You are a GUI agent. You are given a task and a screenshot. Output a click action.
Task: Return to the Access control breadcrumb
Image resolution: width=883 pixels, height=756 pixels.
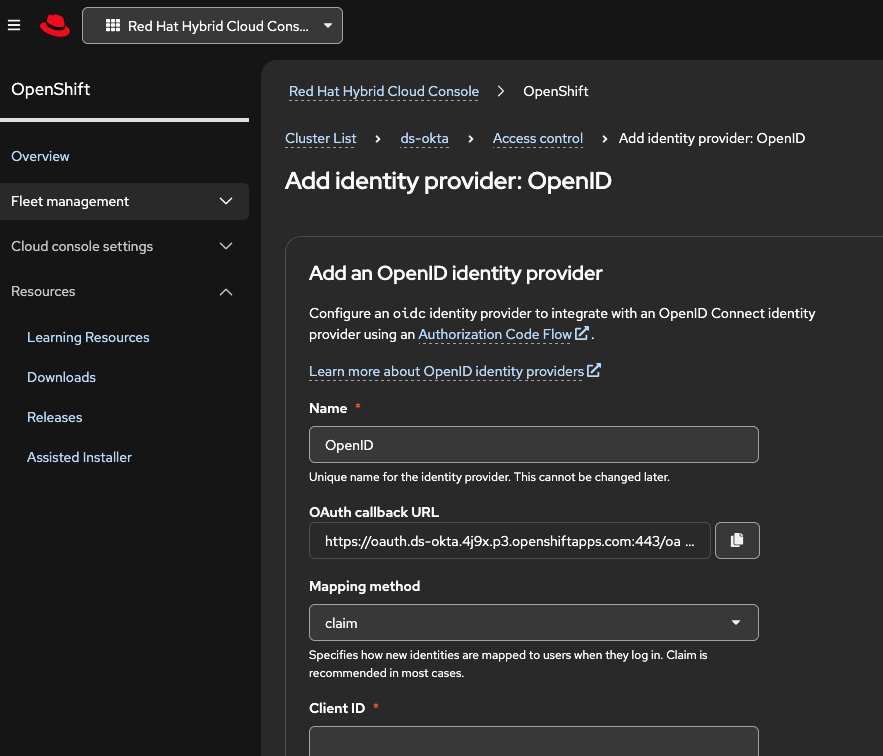pyautogui.click(x=537, y=138)
